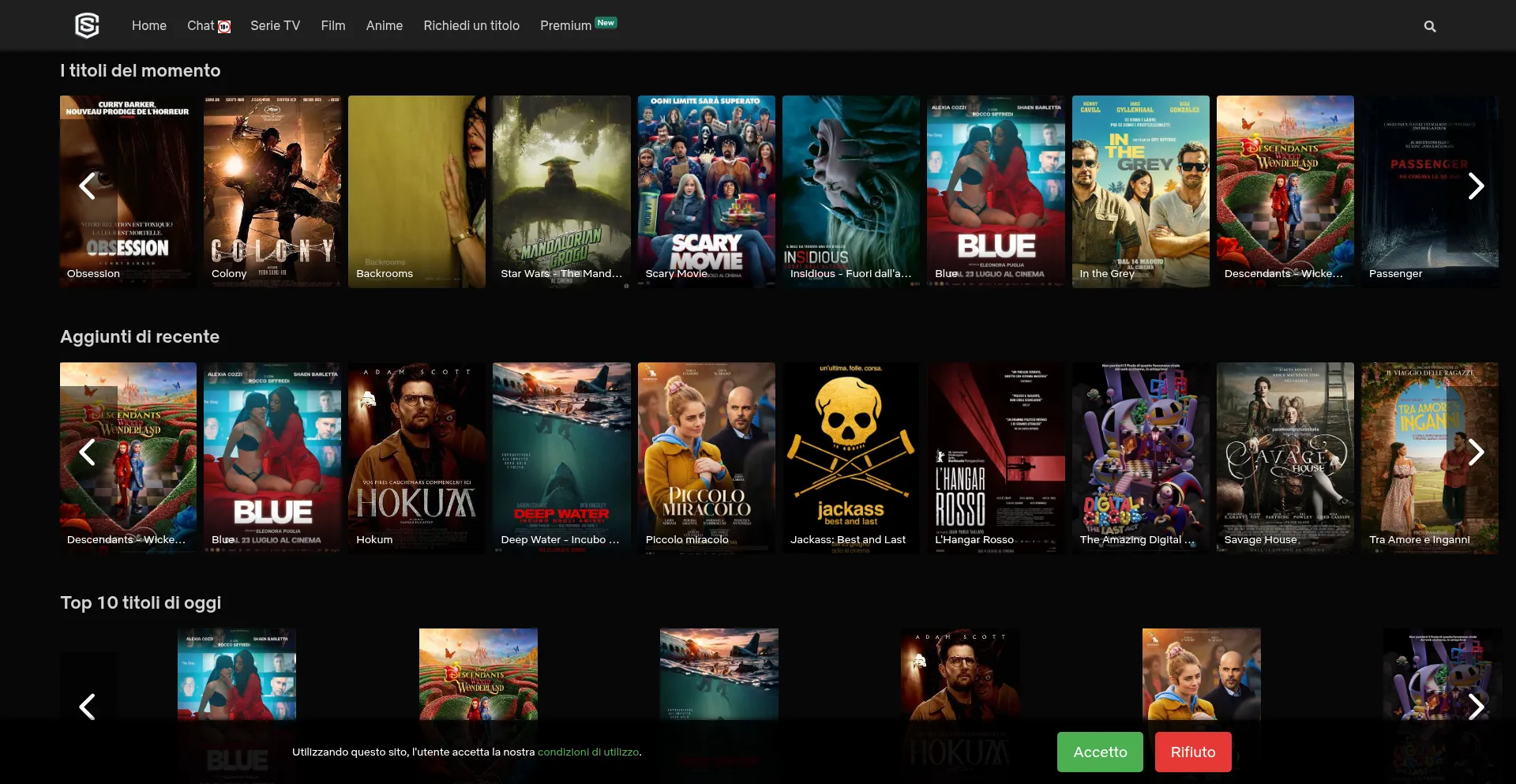The width and height of the screenshot is (1516, 784).
Task: Show previous titles in Top 10 titoli di oggi
Action: (x=87, y=707)
